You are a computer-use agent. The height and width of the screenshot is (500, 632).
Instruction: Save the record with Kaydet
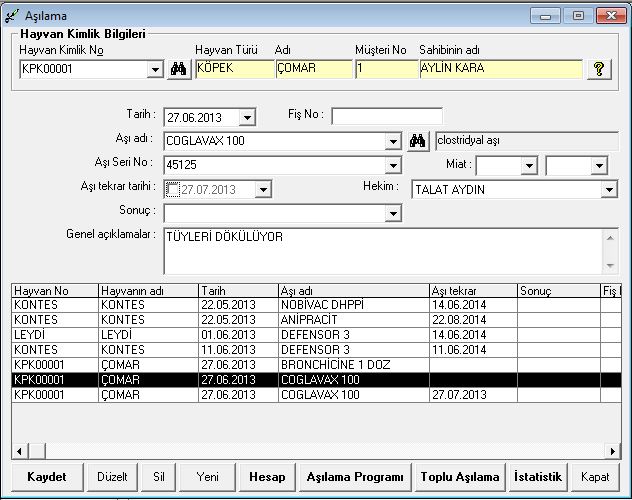[x=47, y=477]
